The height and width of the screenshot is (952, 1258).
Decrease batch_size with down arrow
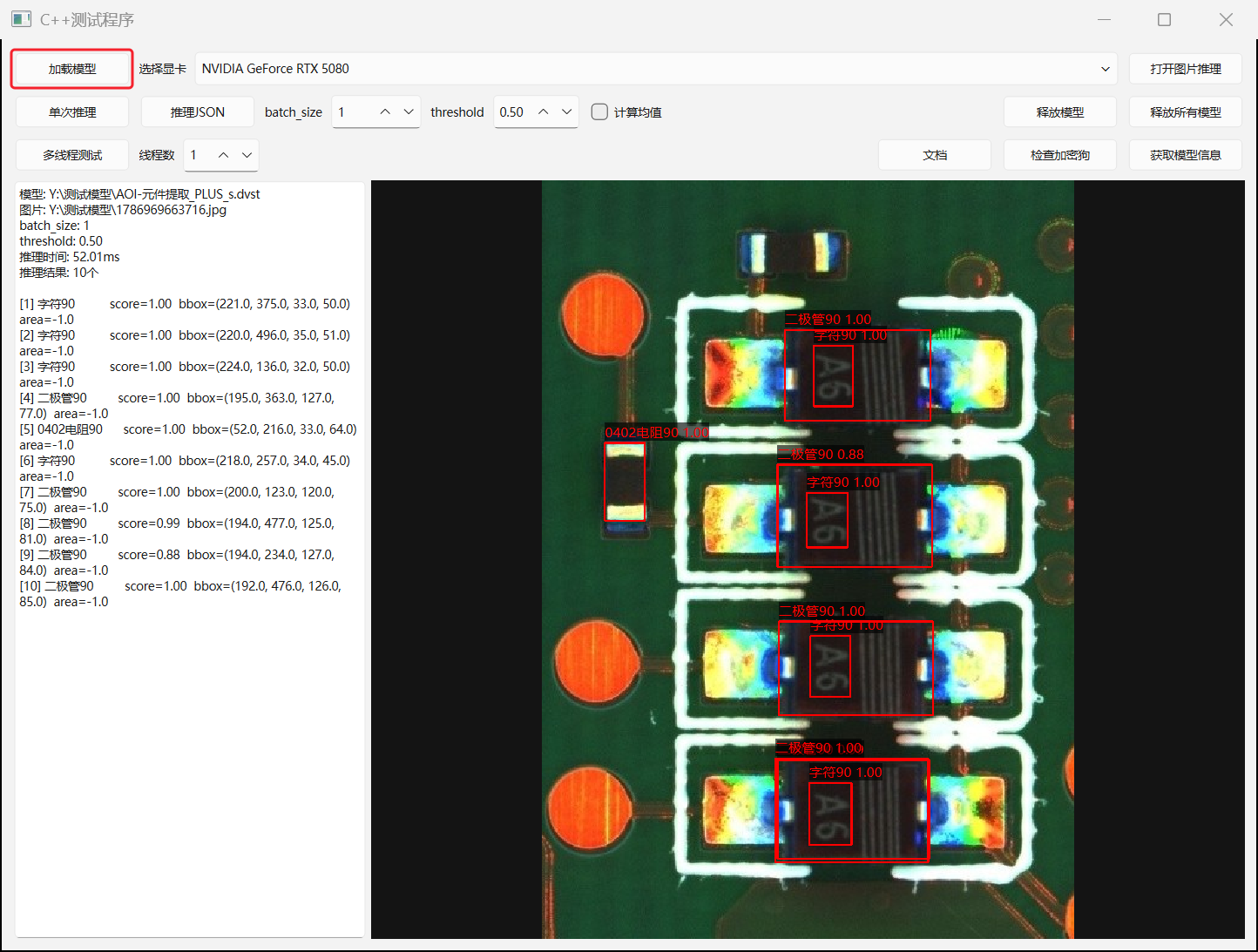pyautogui.click(x=409, y=112)
